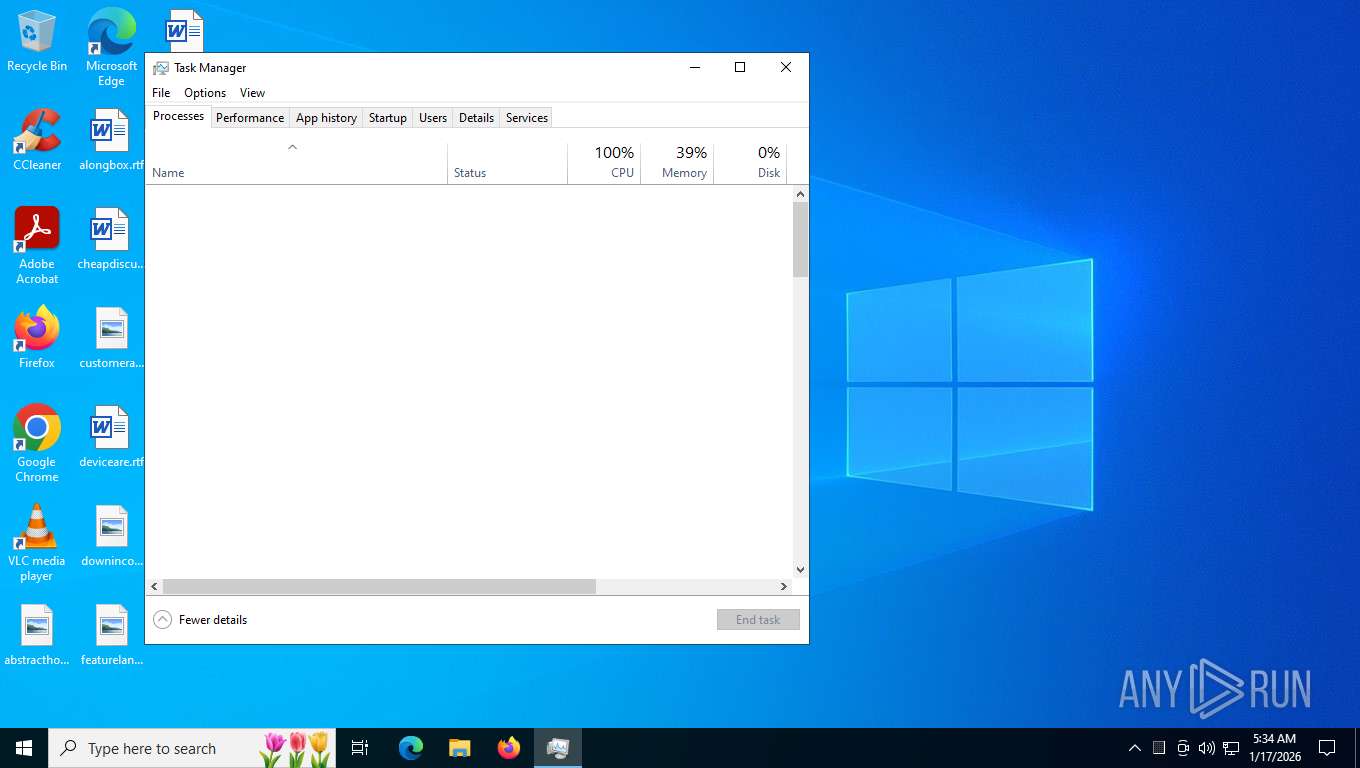Open the Windows Start menu
This screenshot has width=1360, height=768.
(24, 748)
